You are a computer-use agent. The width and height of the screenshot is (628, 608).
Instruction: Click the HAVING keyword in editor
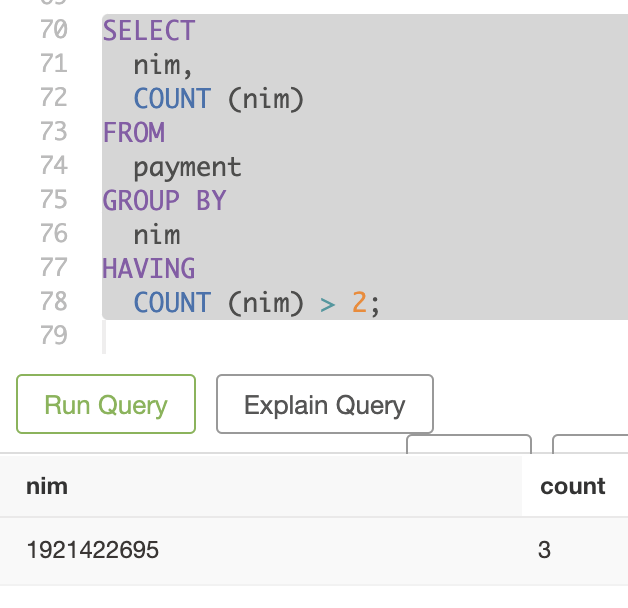click(149, 269)
